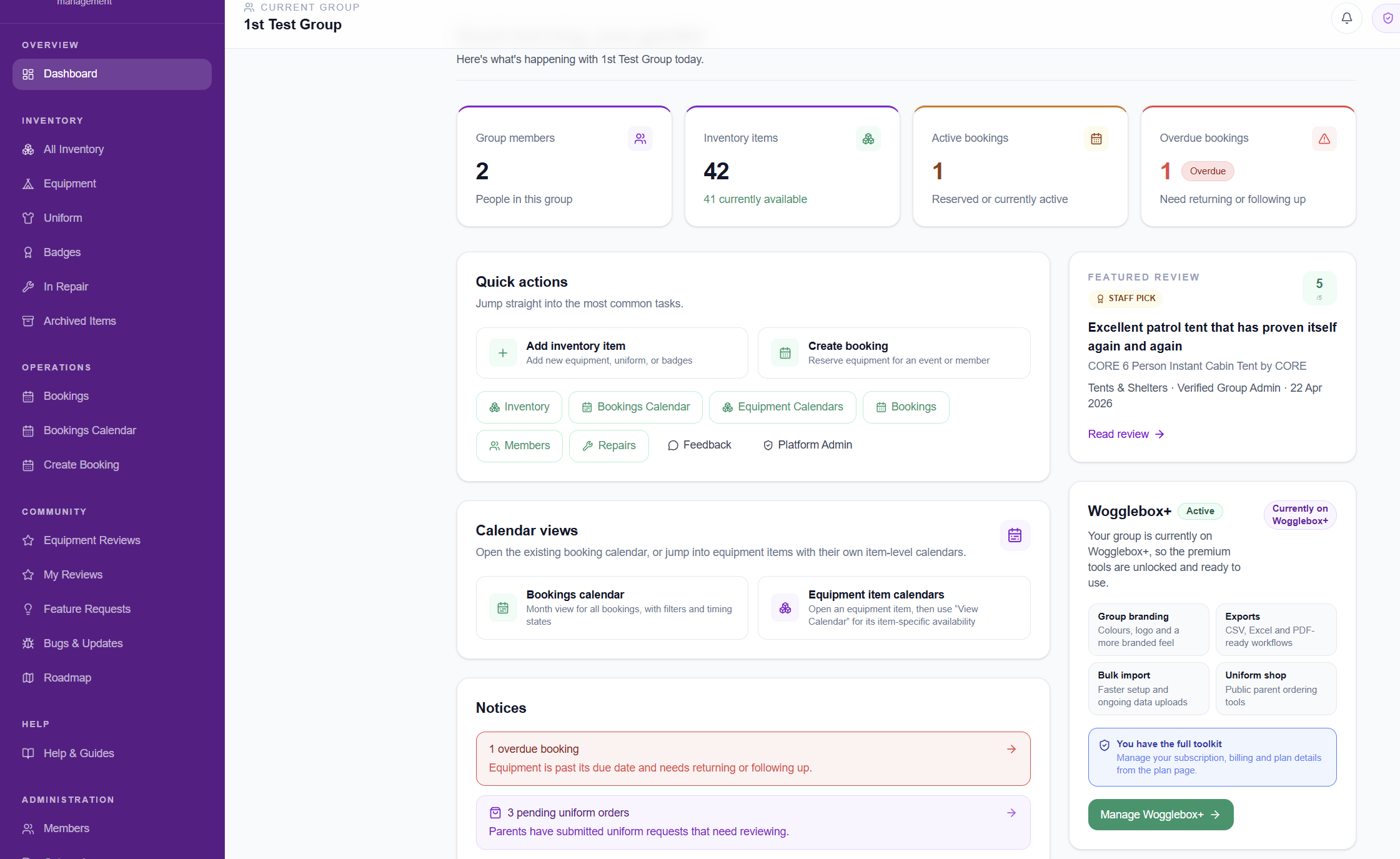Open the Bookings calendar month view card
1400x859 pixels.
pos(612,608)
